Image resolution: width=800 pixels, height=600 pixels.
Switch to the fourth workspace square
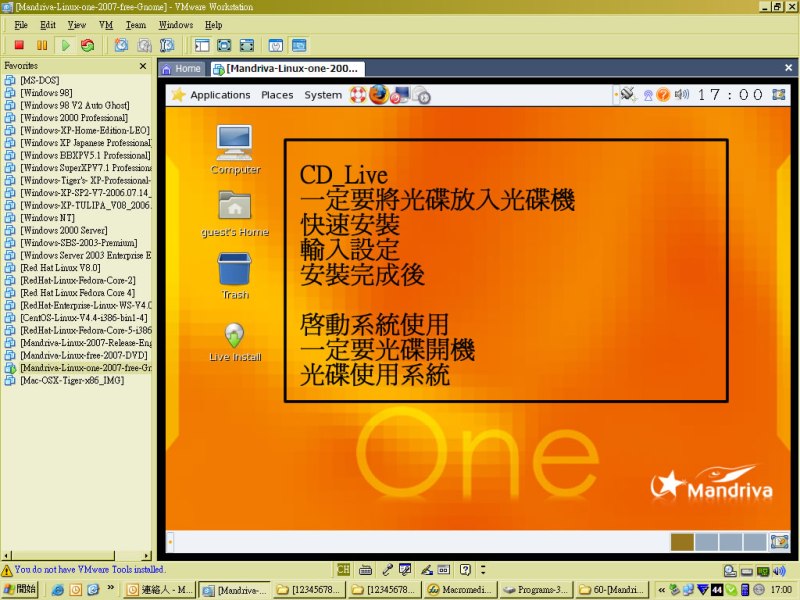(754, 542)
